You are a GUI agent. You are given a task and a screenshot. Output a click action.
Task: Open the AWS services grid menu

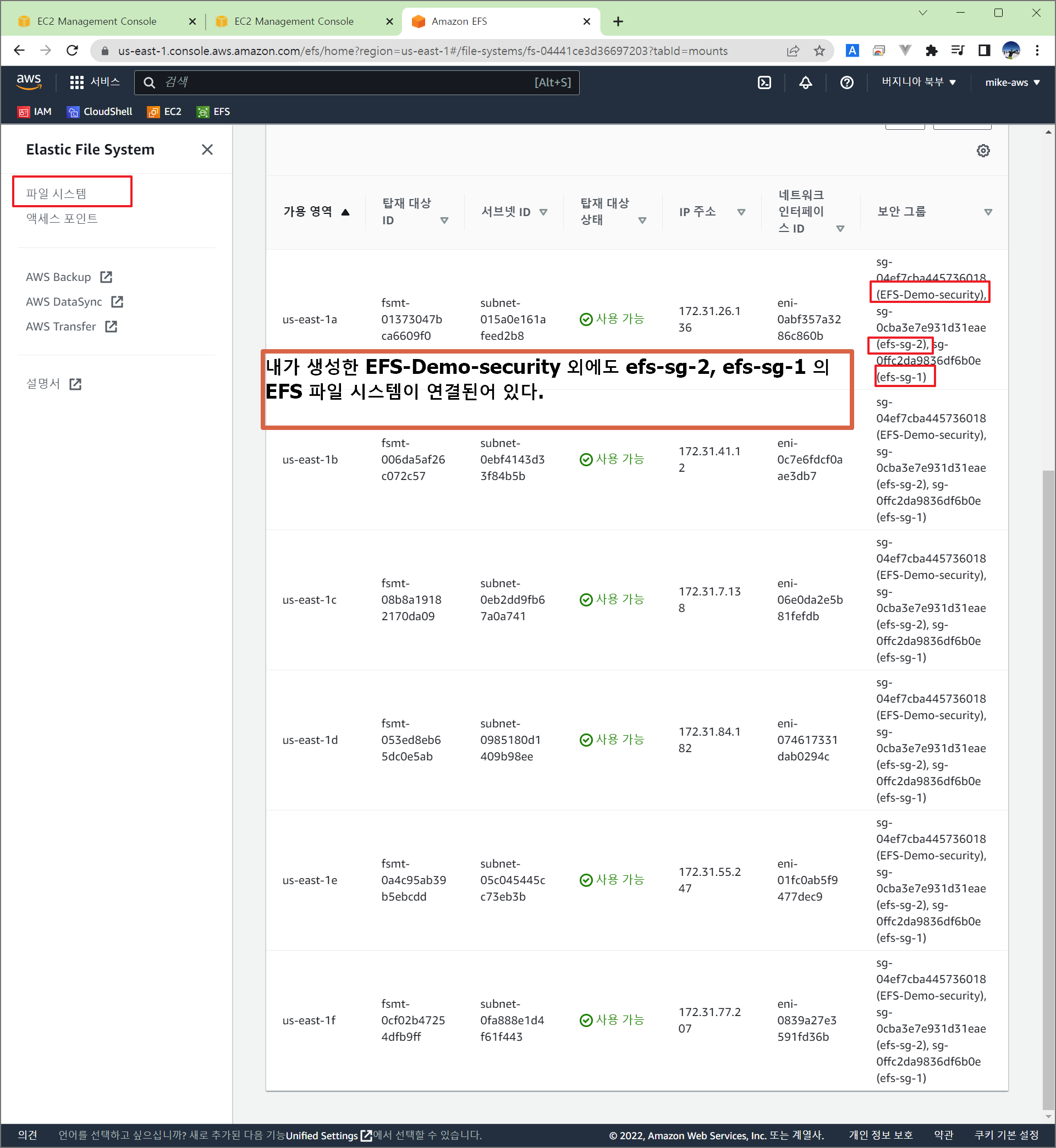[76, 82]
